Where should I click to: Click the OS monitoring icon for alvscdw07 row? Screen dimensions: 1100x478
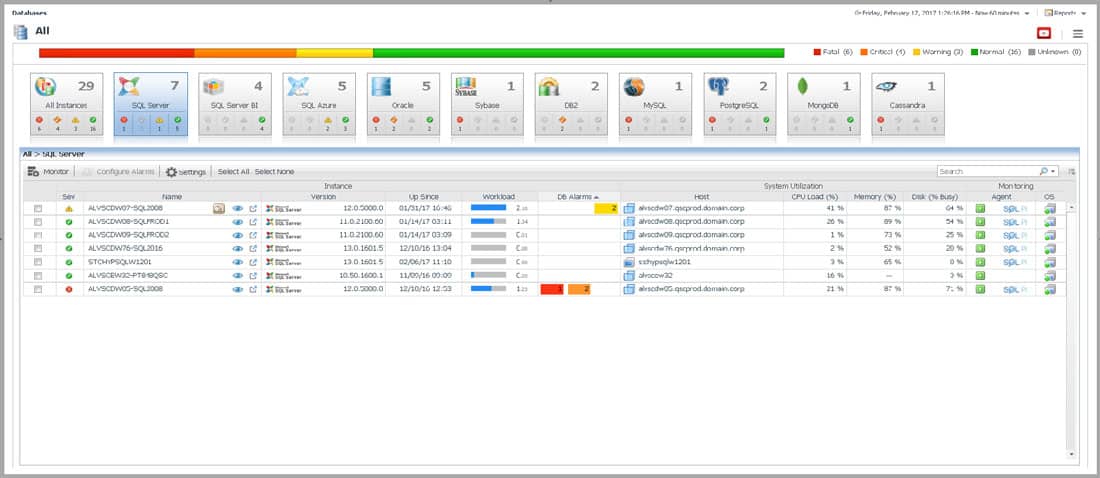1049,208
